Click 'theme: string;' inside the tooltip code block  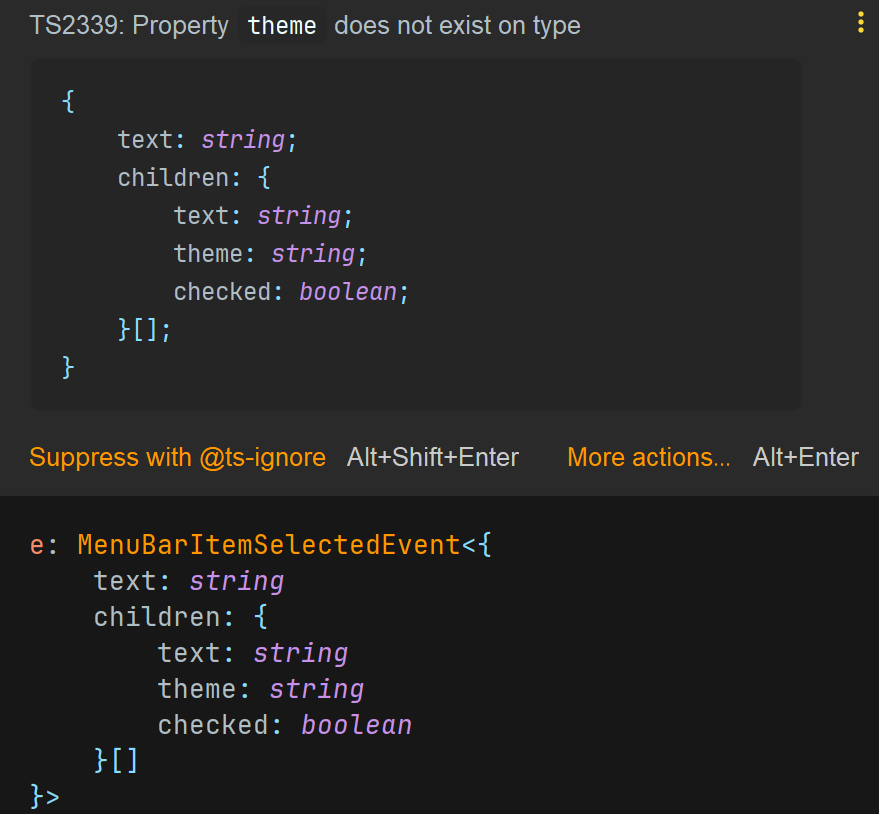click(270, 254)
